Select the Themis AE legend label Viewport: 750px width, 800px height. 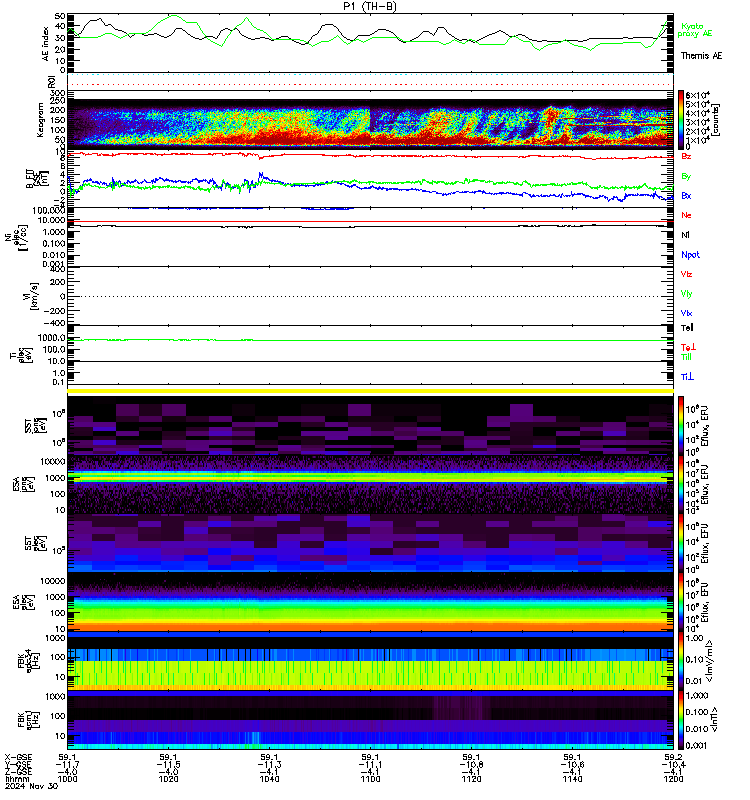(701, 56)
